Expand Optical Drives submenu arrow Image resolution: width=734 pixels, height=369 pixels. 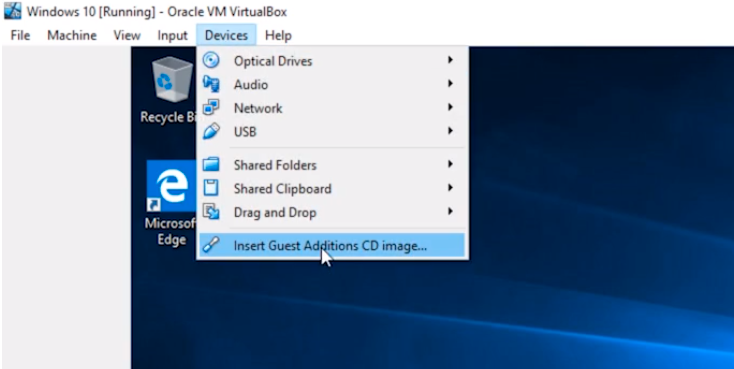[450, 60]
